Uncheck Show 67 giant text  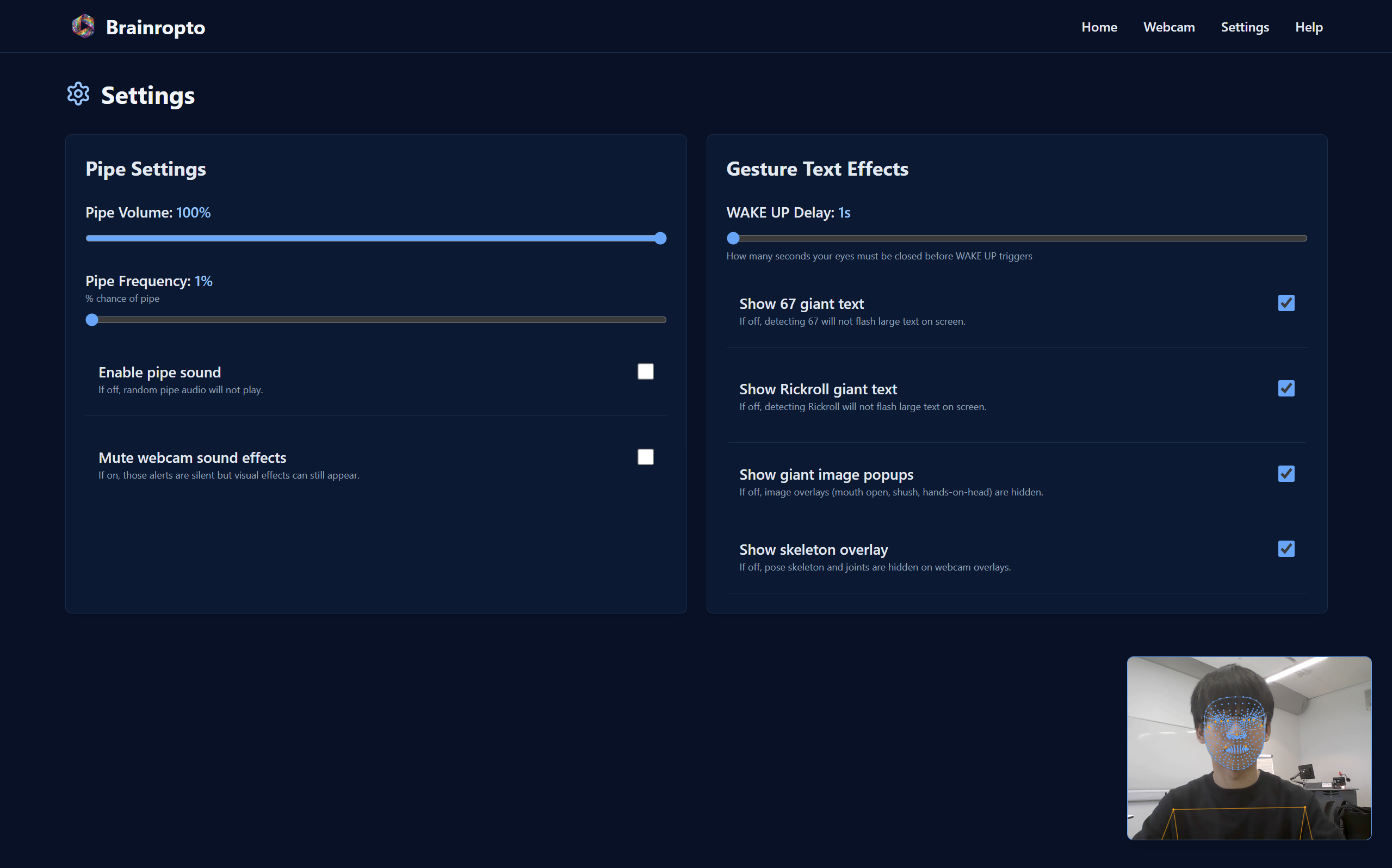[x=1286, y=303]
